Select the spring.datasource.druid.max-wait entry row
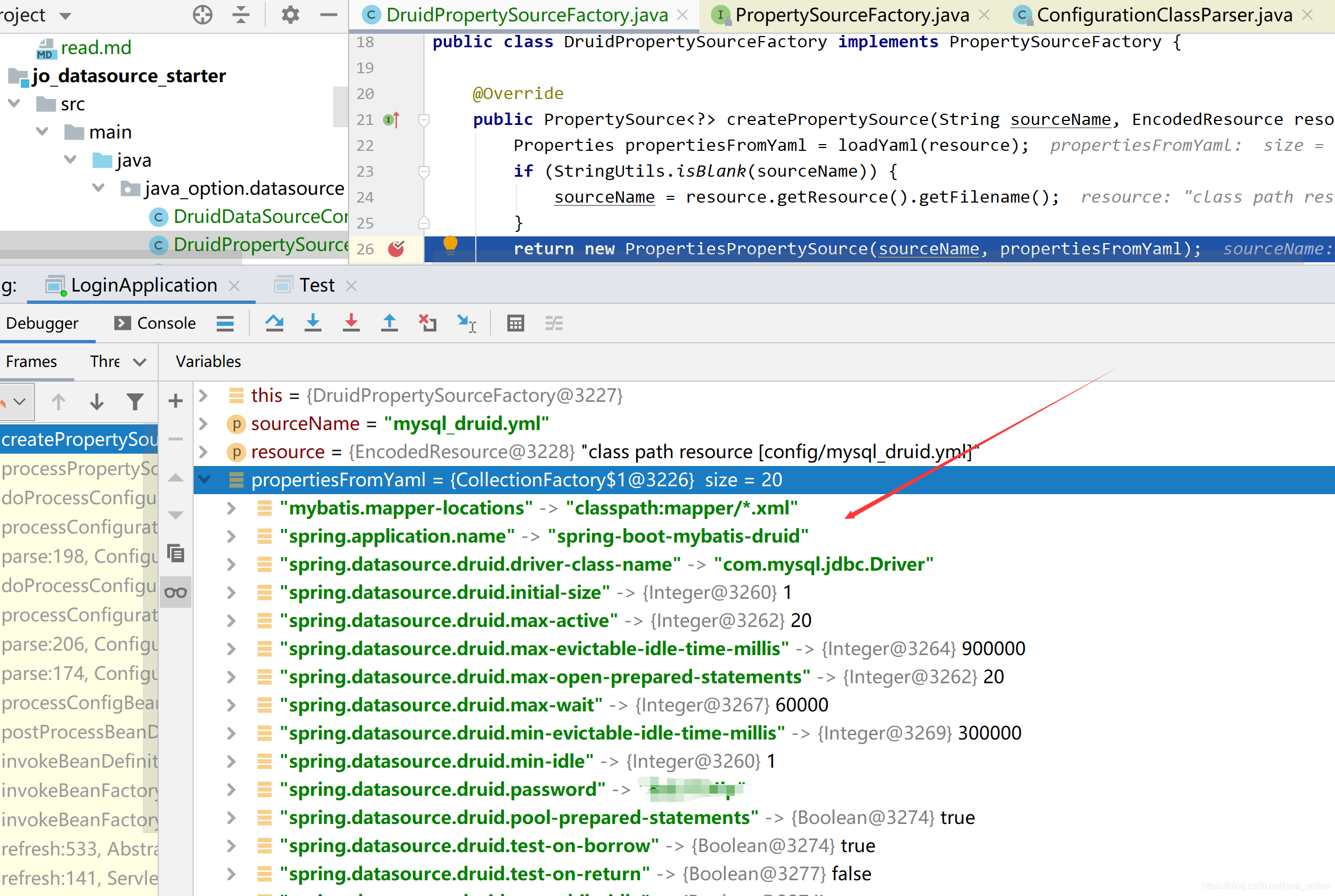The height and width of the screenshot is (896, 1335). [x=440, y=705]
